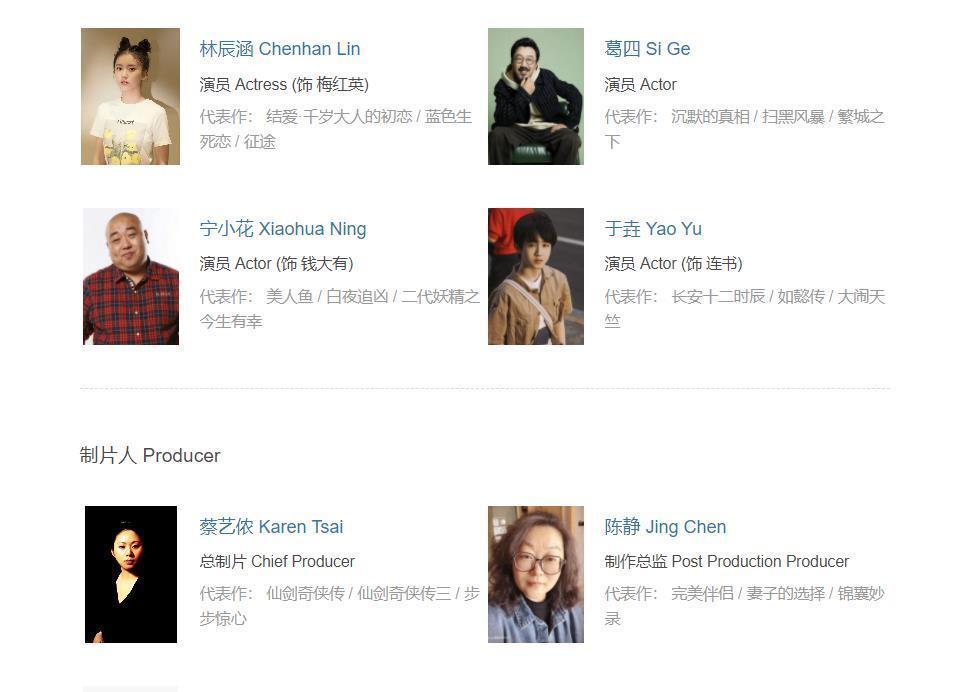Click the 制片人 Producer section heading

[150, 455]
